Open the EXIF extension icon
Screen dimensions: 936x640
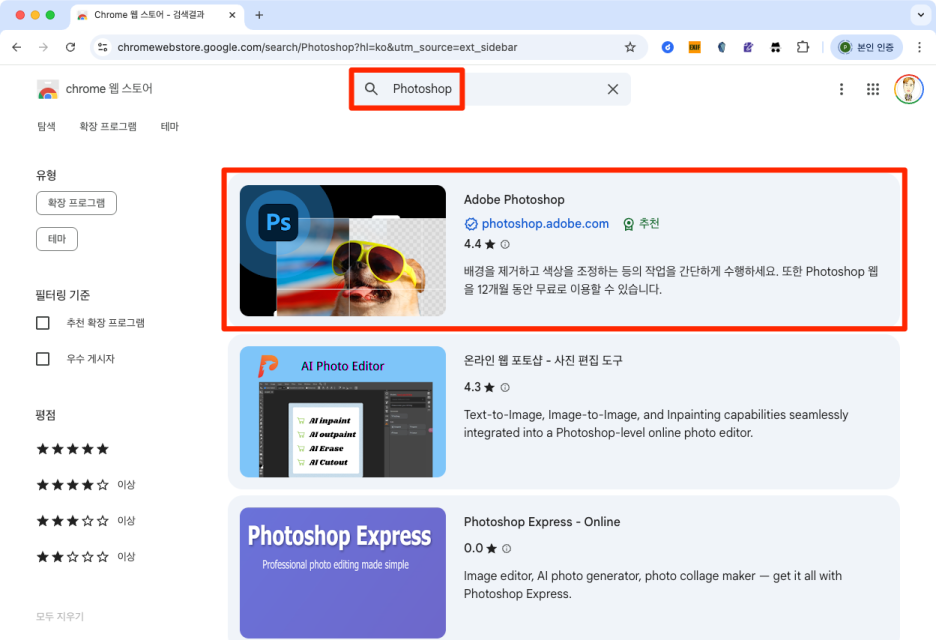coord(694,47)
